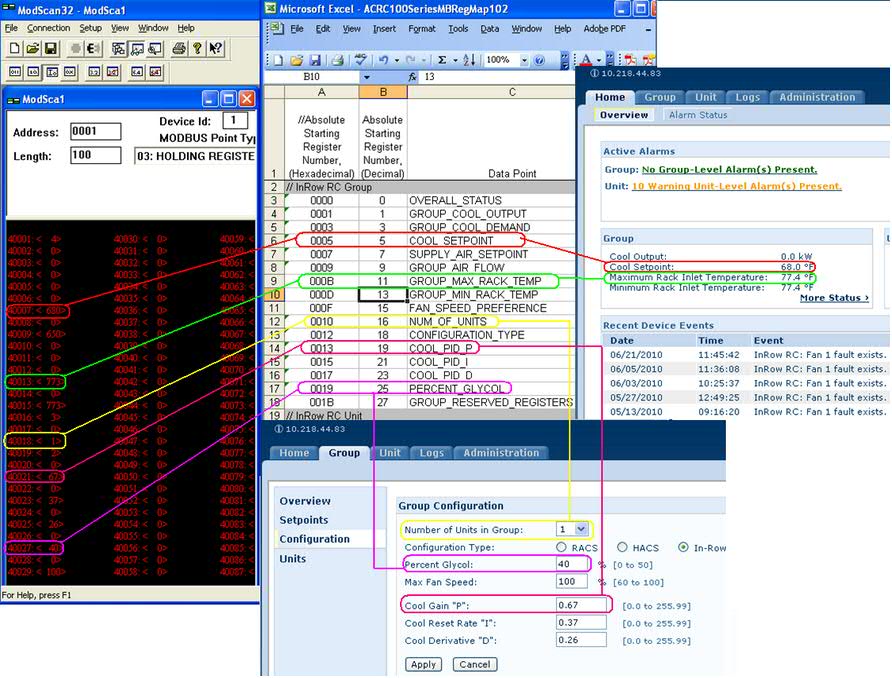The height and width of the screenshot is (678, 892).
Task: Open Excel Tools menu
Action: (x=458, y=28)
